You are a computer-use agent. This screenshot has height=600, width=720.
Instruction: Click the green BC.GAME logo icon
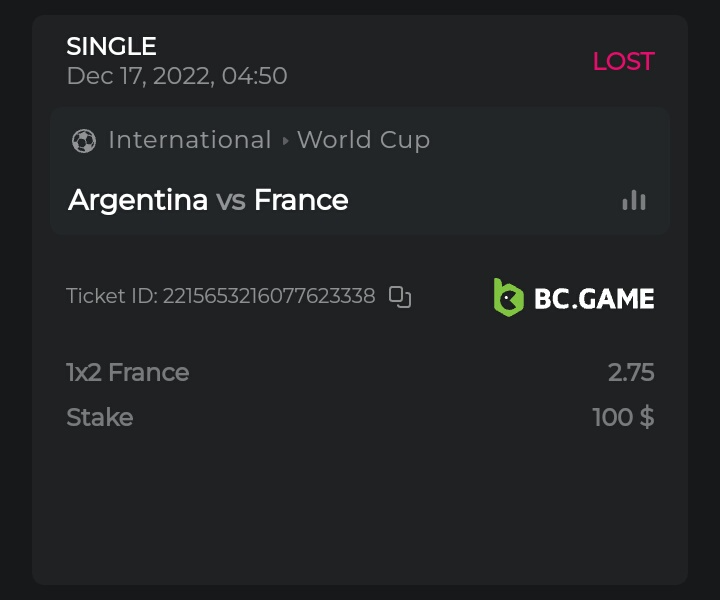click(508, 297)
